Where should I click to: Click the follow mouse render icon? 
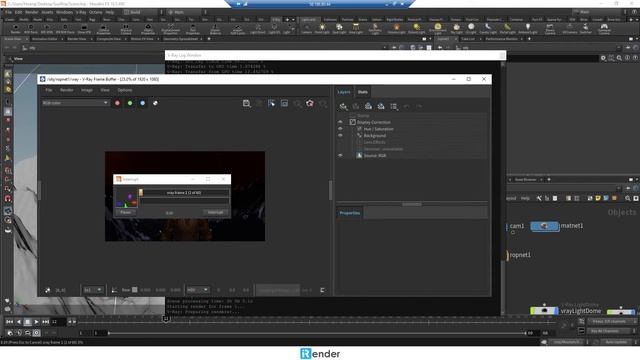click(x=271, y=104)
